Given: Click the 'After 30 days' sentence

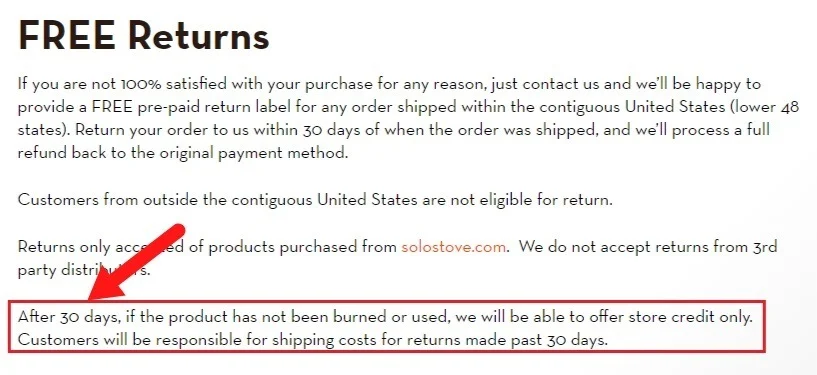Looking at the screenshot, I should [386, 317].
